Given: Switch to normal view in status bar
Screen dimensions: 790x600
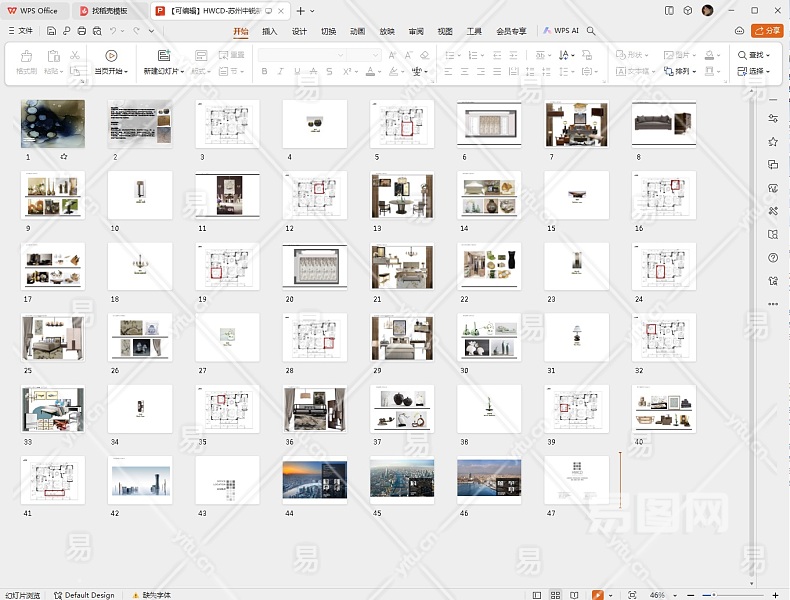Looking at the screenshot, I should [538, 595].
